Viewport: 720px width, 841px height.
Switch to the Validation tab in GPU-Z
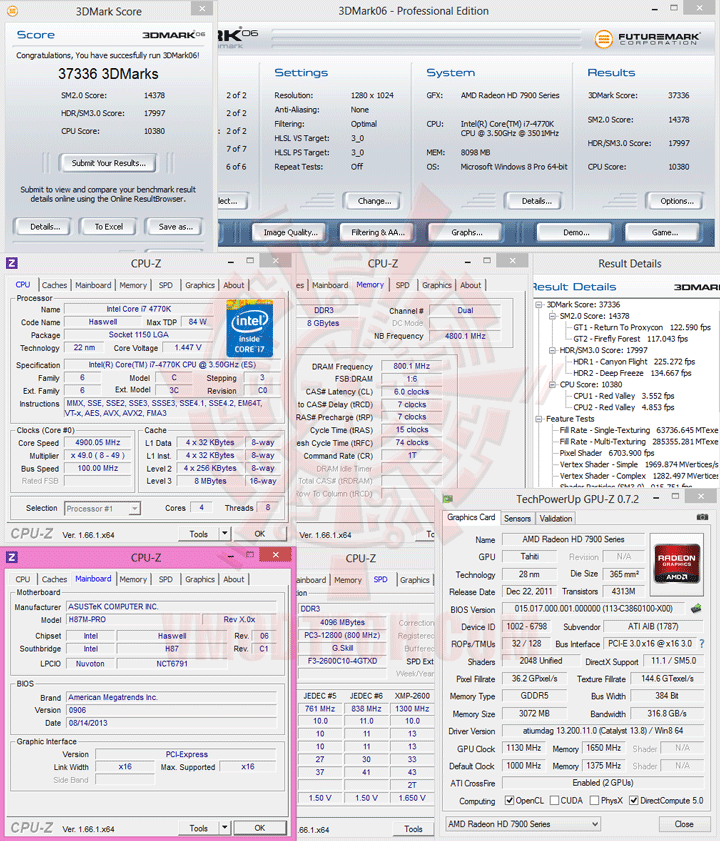tap(556, 518)
